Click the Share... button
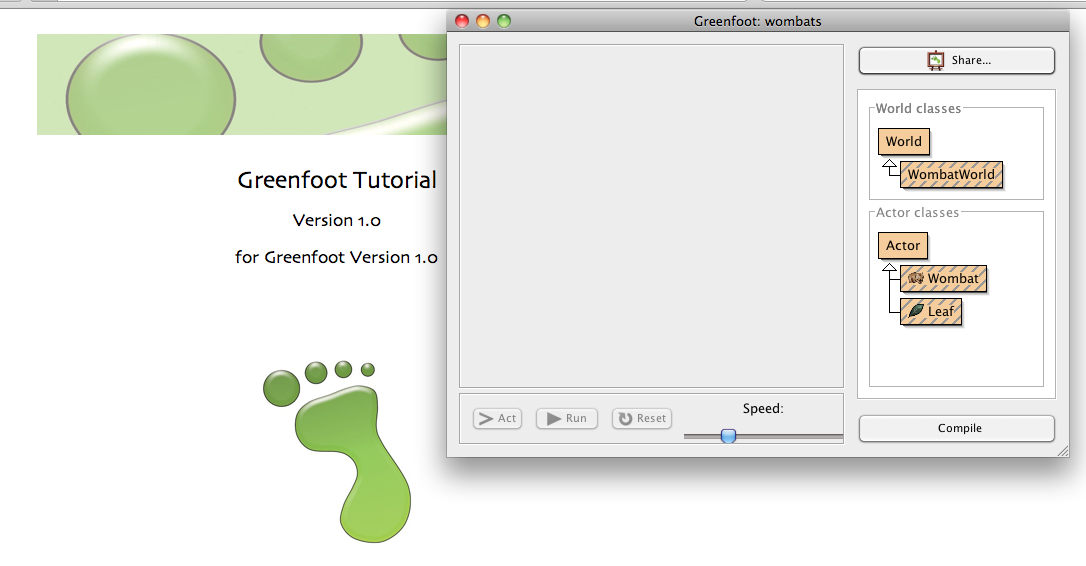The width and height of the screenshot is (1086, 566). tap(956, 60)
